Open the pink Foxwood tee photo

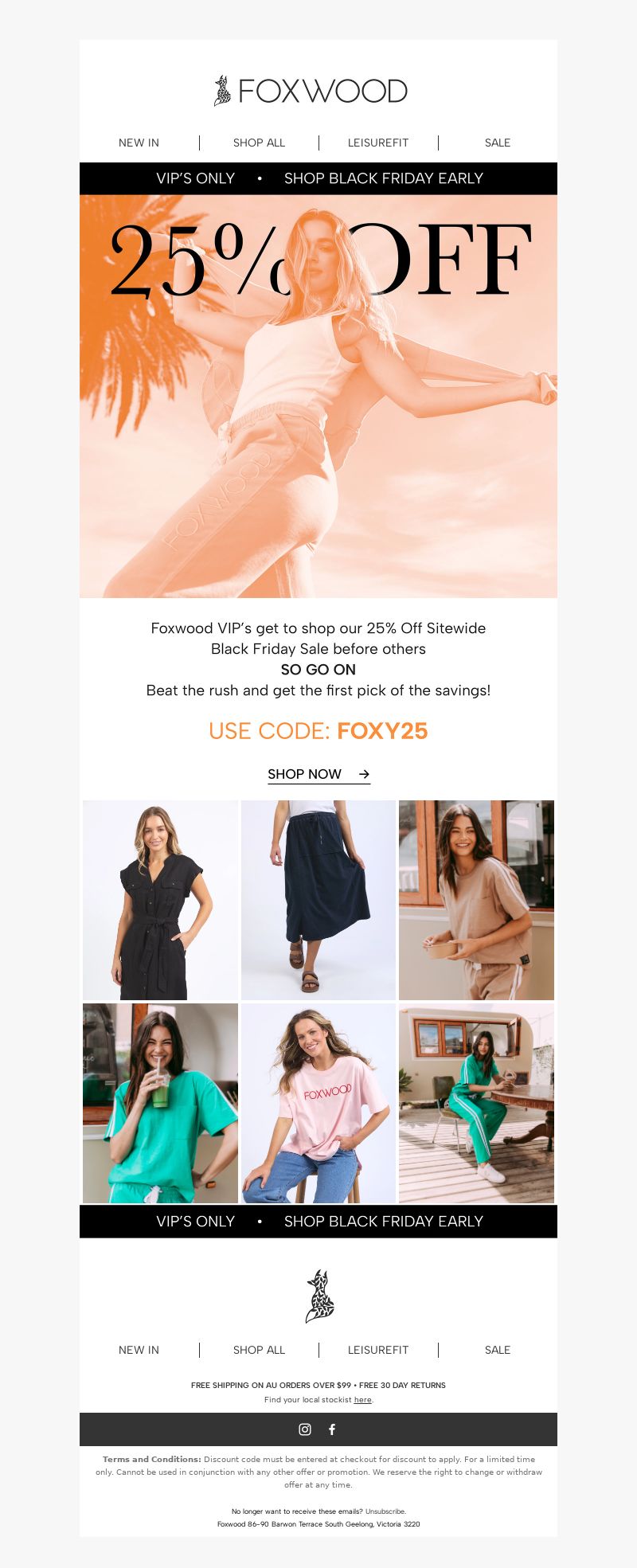pos(318,1103)
